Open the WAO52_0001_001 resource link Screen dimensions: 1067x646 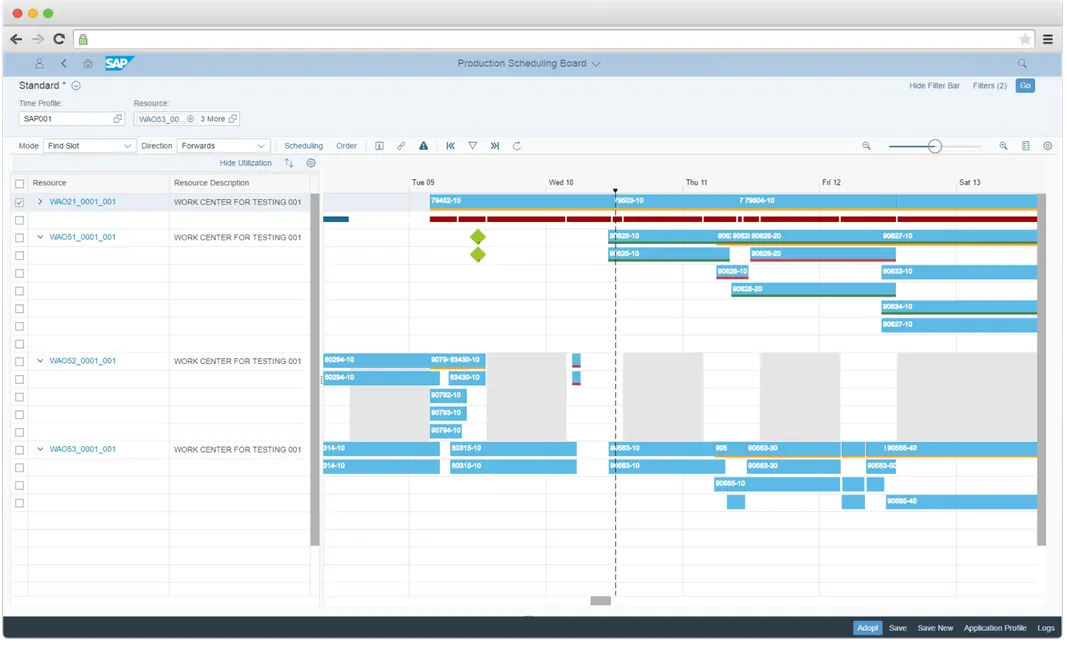pos(82,361)
